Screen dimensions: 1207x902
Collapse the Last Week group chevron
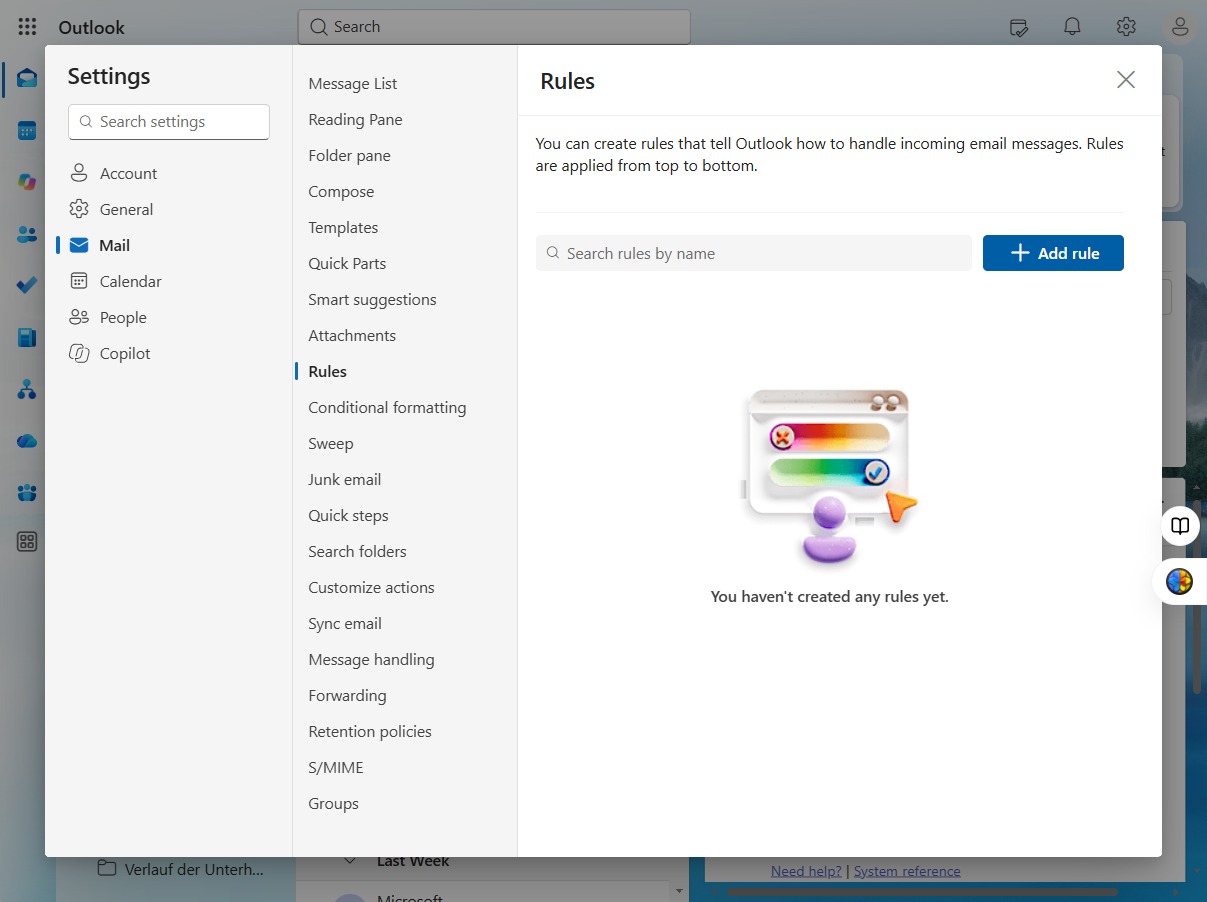[350, 861]
